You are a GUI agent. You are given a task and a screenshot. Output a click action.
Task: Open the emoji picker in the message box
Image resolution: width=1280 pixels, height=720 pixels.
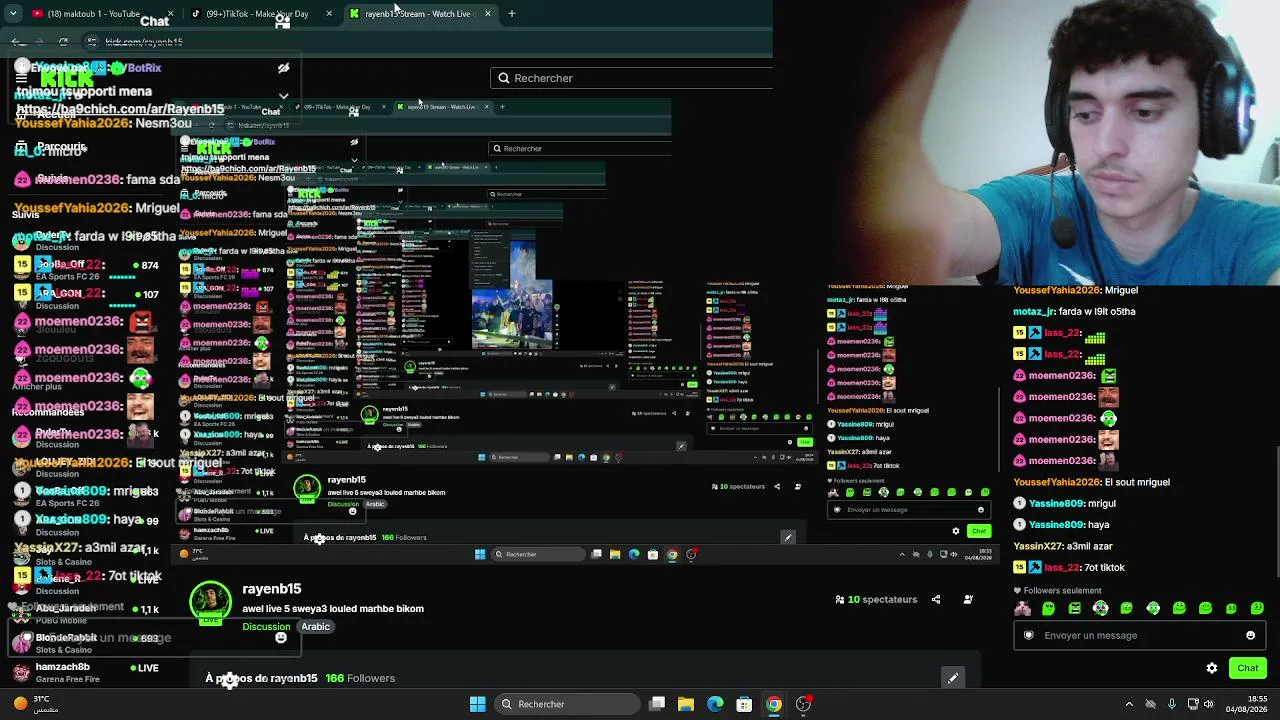pos(1250,635)
